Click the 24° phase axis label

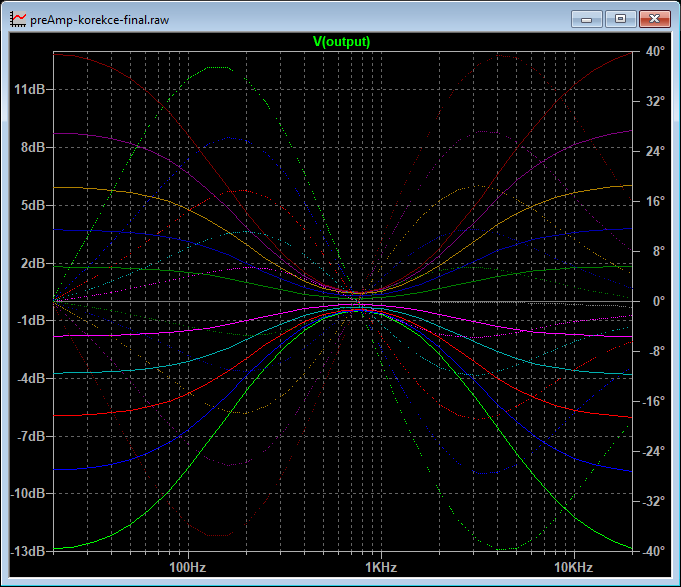coord(655,151)
